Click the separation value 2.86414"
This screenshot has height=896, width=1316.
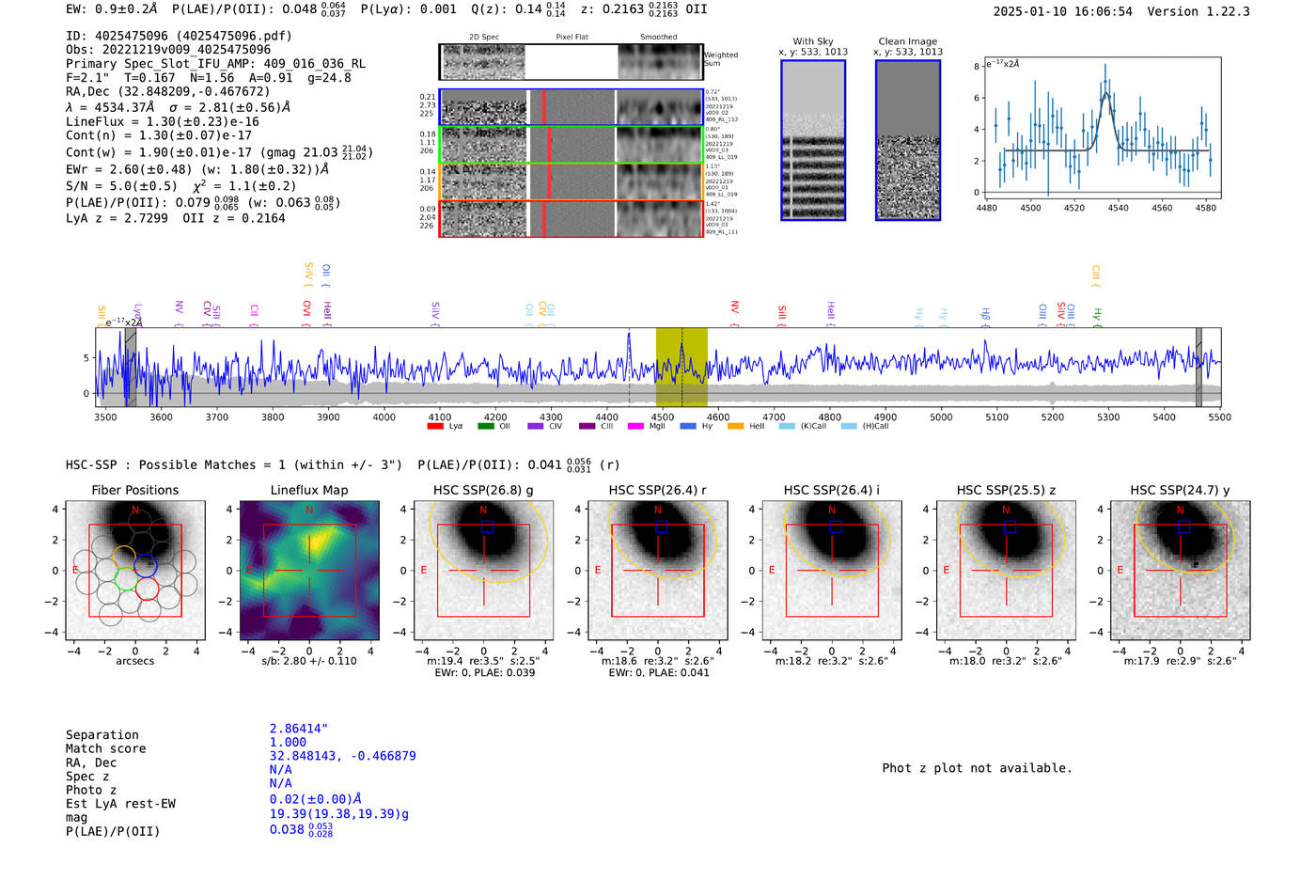(299, 729)
